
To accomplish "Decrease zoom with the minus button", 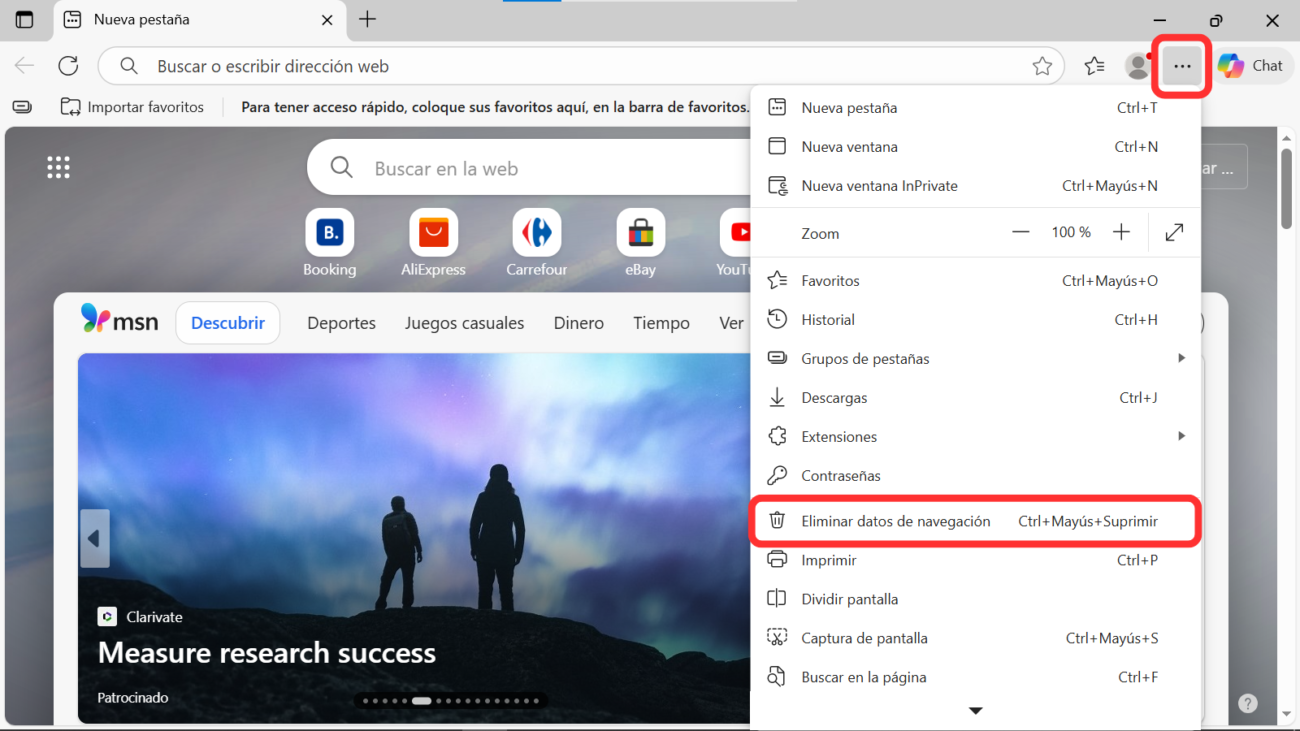I will [1020, 233].
